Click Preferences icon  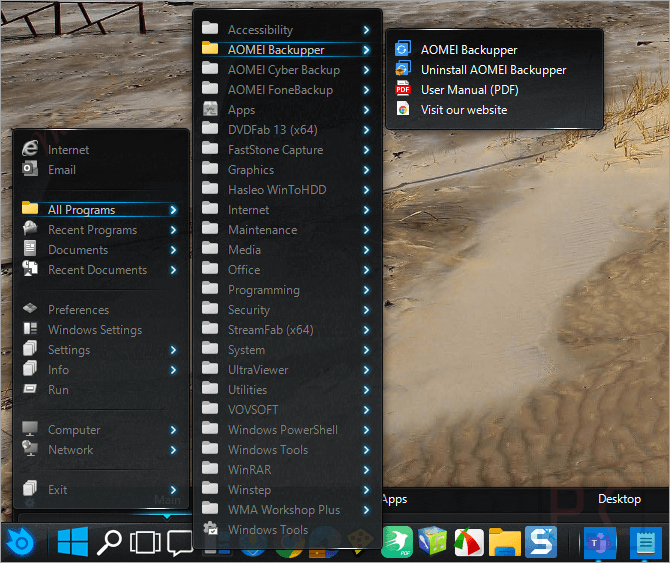[x=30, y=308]
